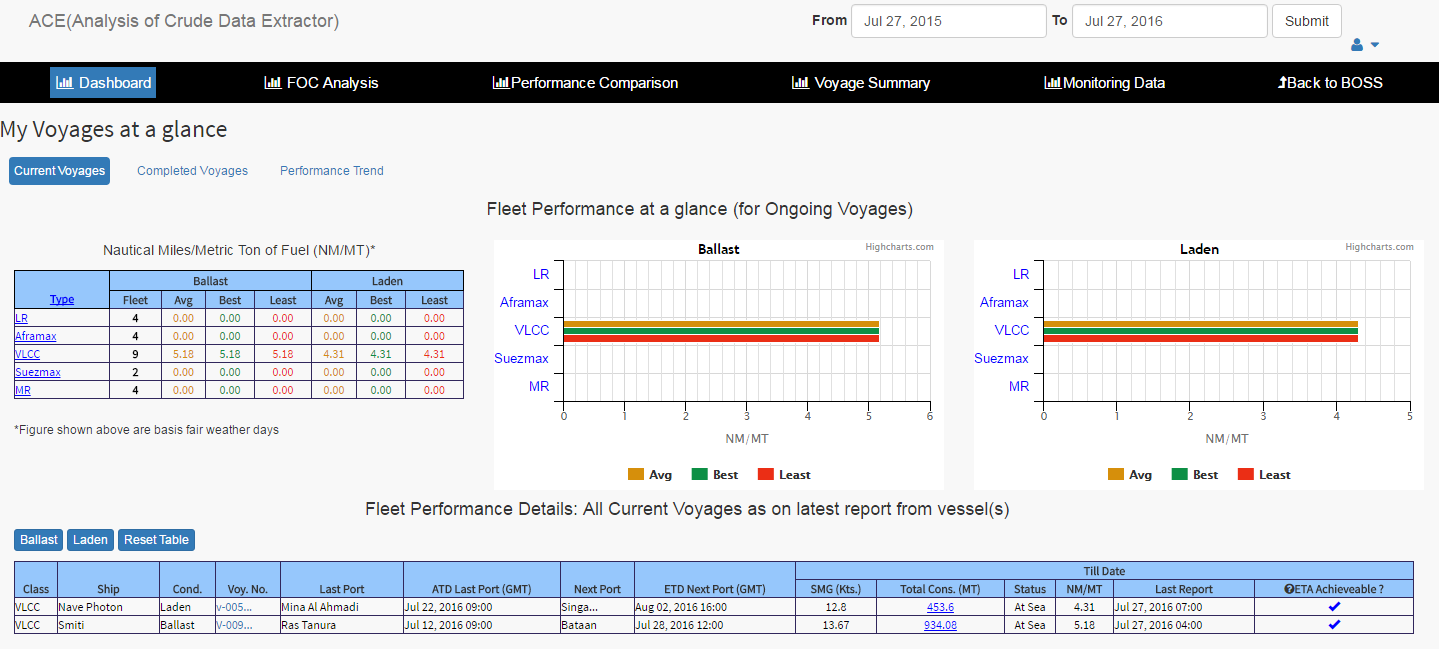Expand the user dropdown caret
This screenshot has width=1439, height=649.
pos(1375,45)
